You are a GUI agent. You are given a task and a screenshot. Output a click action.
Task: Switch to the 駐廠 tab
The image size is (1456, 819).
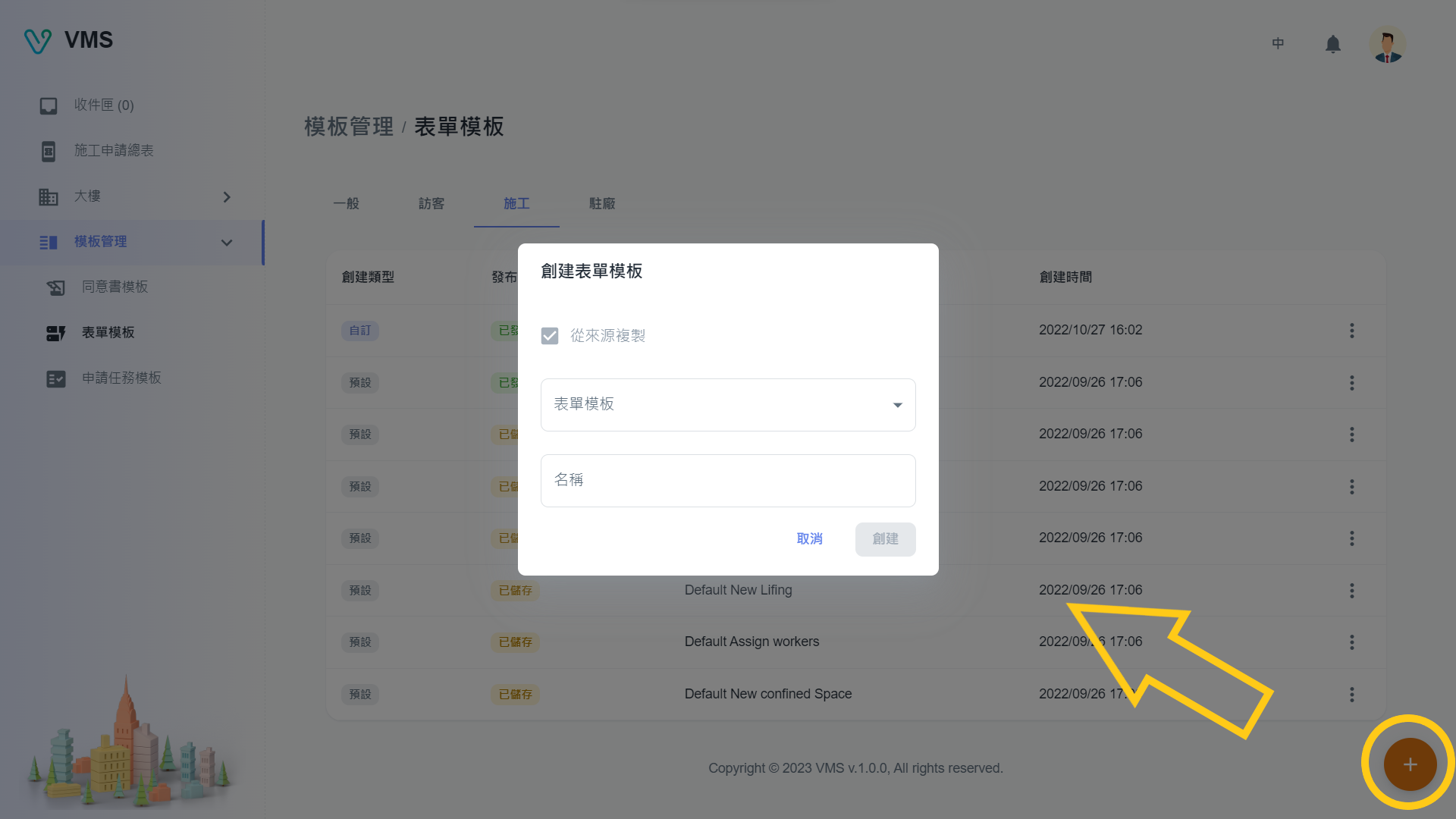[602, 204]
